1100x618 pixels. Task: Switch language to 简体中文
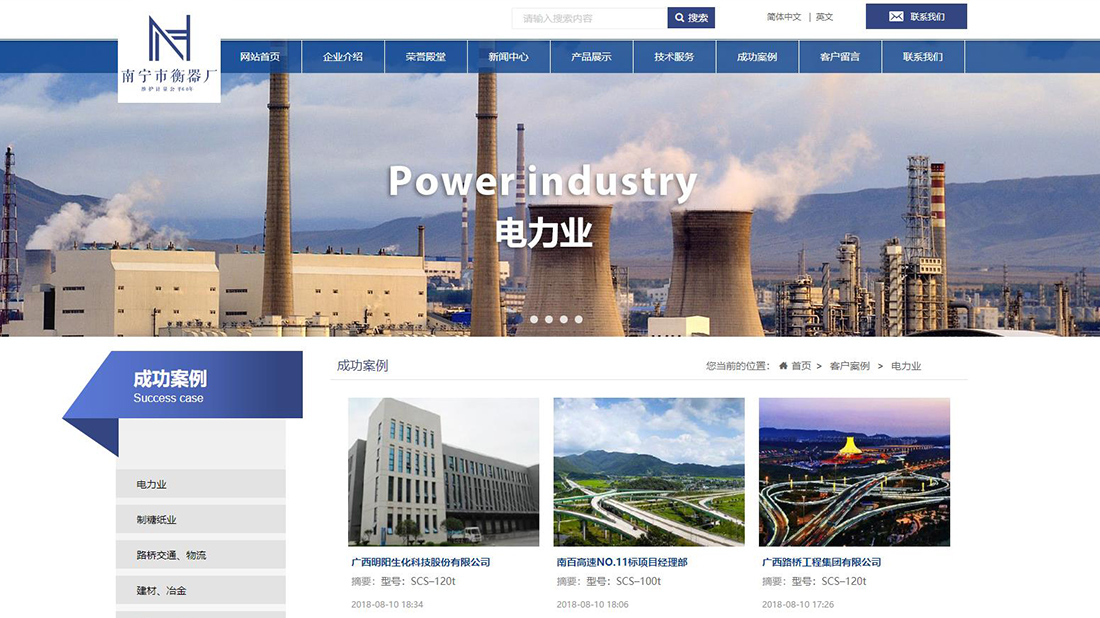(784, 17)
